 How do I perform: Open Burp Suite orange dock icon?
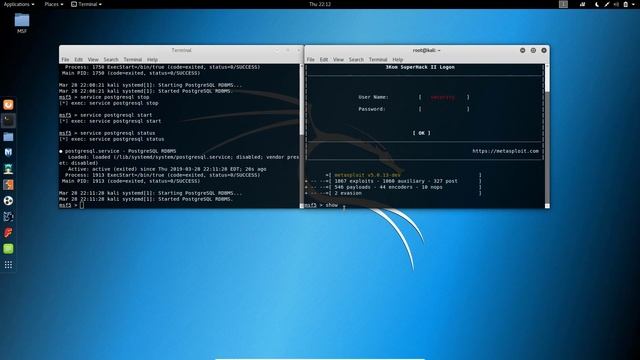pos(8,184)
